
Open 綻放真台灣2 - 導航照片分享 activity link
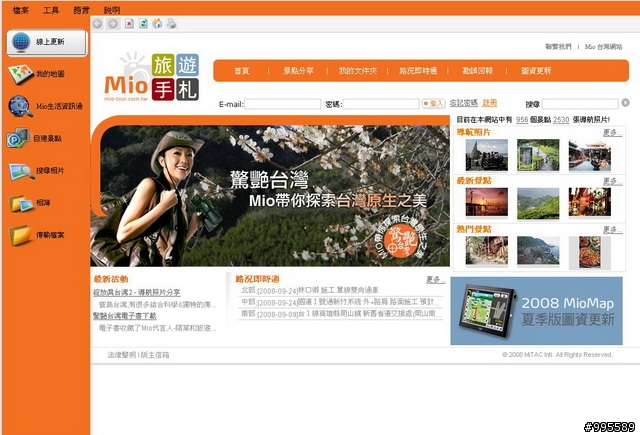(x=136, y=293)
